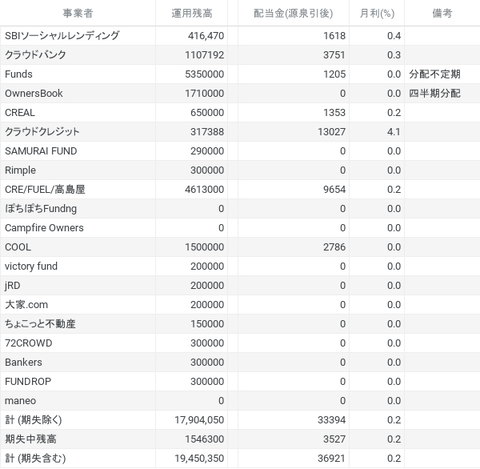Image resolution: width=480 pixels, height=469 pixels.
Task: Click the monthly rate 0.4
Action: pyautogui.click(x=394, y=36)
